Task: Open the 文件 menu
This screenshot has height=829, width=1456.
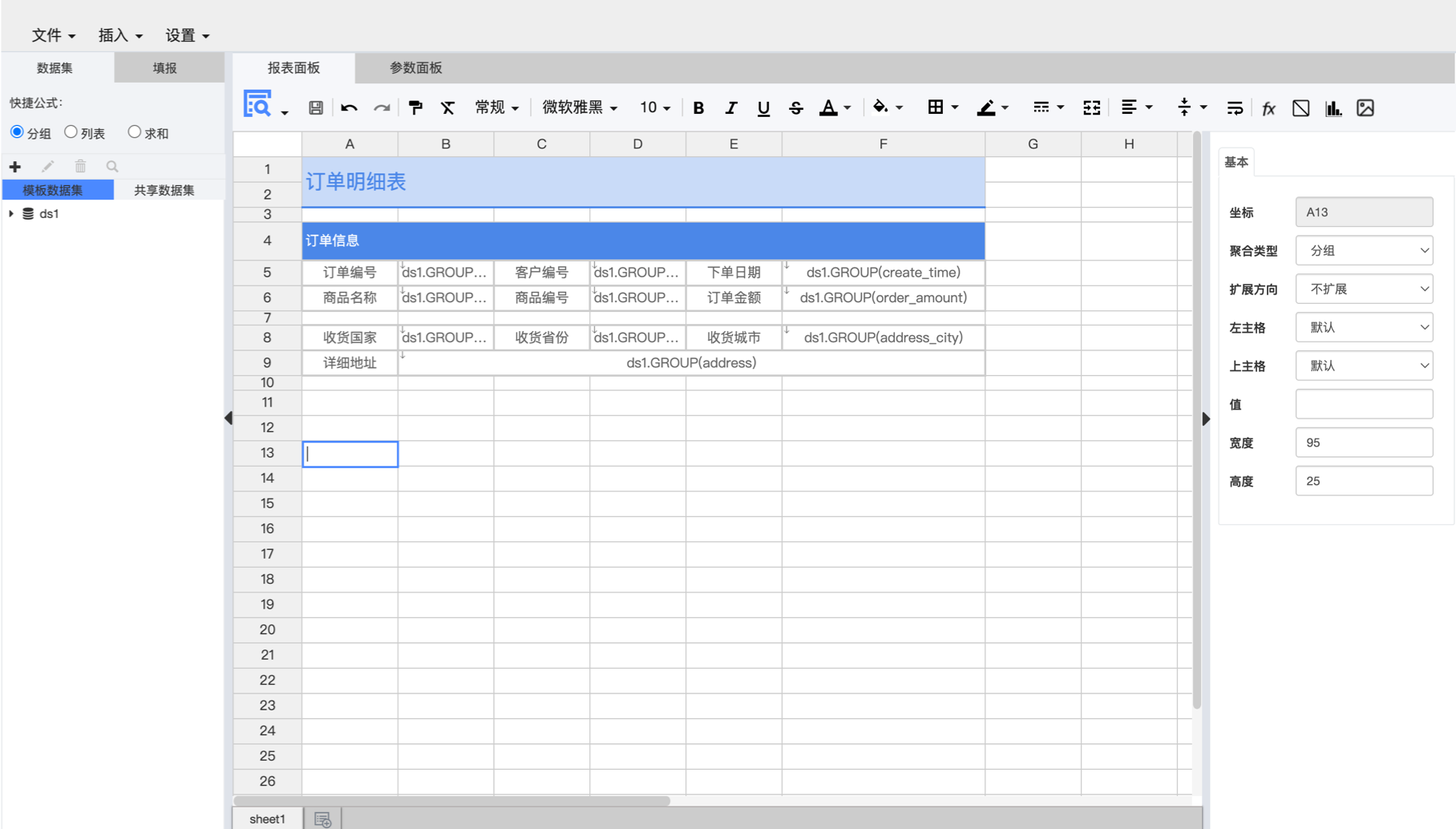Action: click(53, 35)
